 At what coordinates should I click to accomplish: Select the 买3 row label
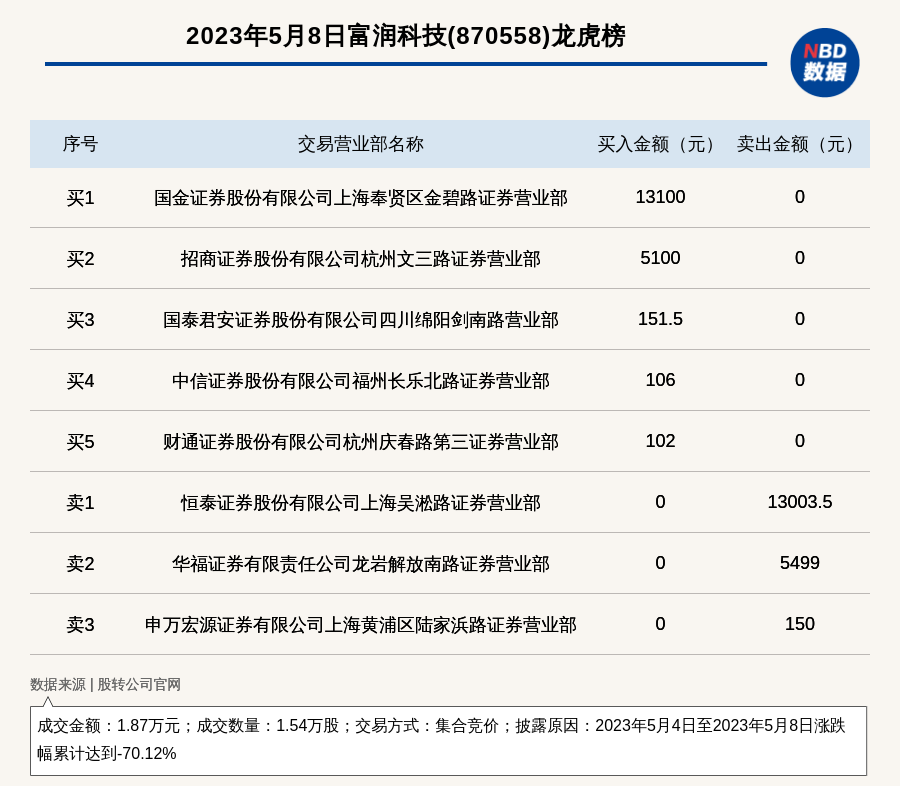coord(80,320)
